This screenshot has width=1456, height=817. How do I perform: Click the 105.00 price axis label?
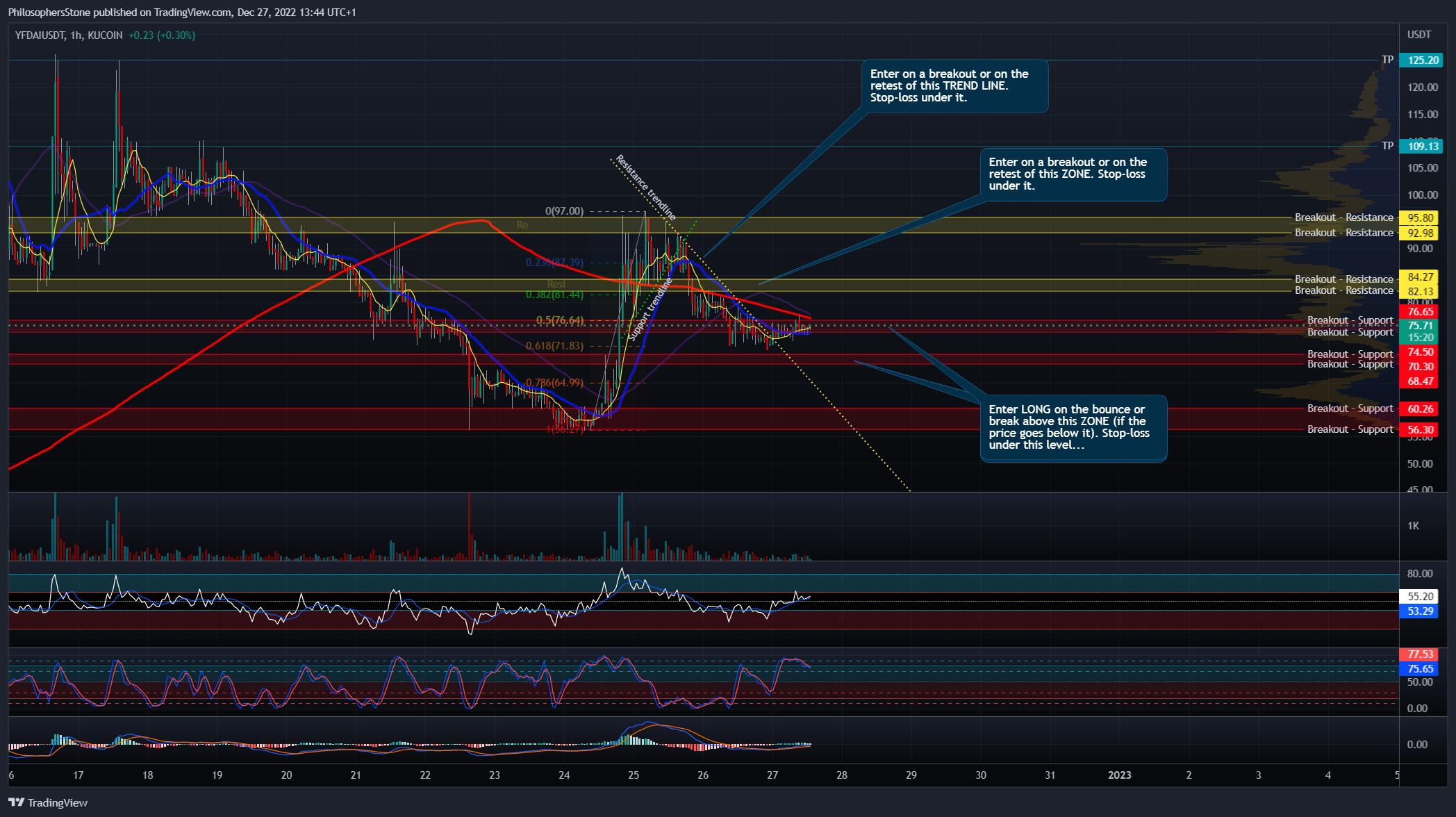point(1422,168)
